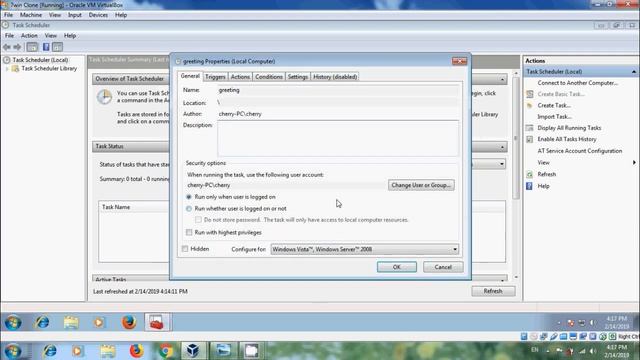Expand the Task Scheduler Library tree node
The height and width of the screenshot is (360, 640).
point(7,69)
